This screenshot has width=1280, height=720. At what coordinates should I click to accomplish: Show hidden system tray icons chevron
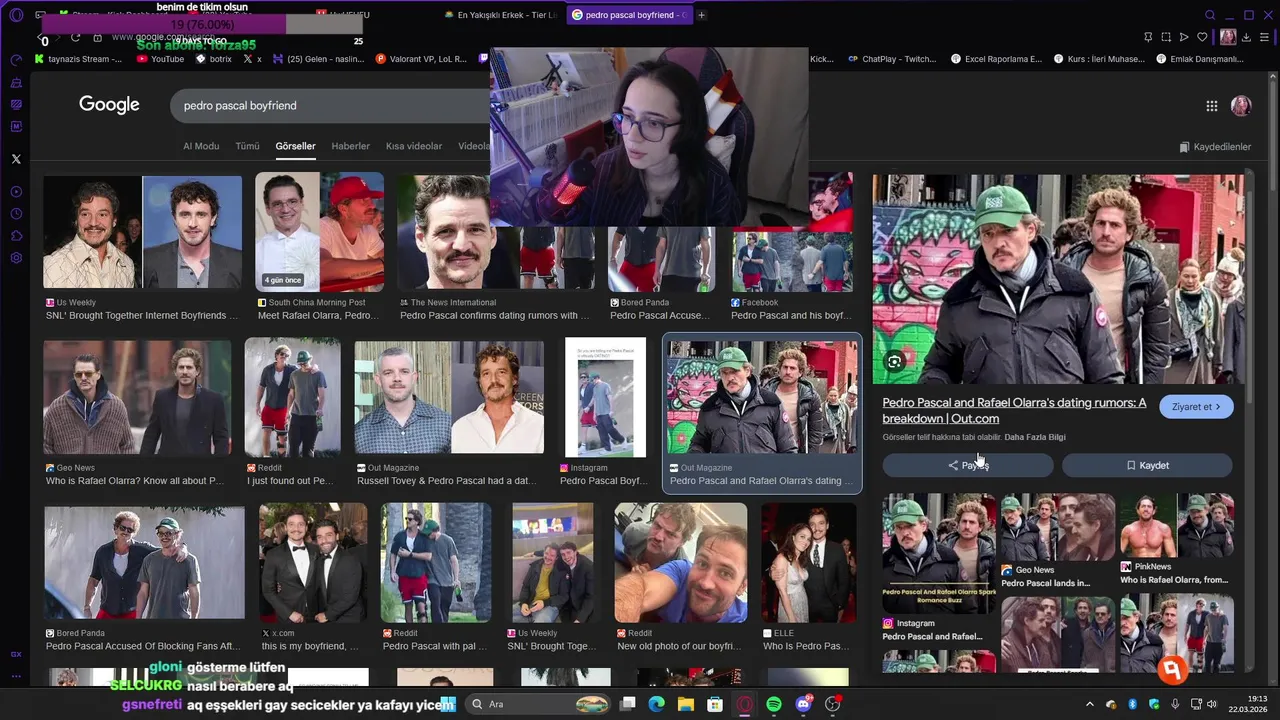(1090, 704)
